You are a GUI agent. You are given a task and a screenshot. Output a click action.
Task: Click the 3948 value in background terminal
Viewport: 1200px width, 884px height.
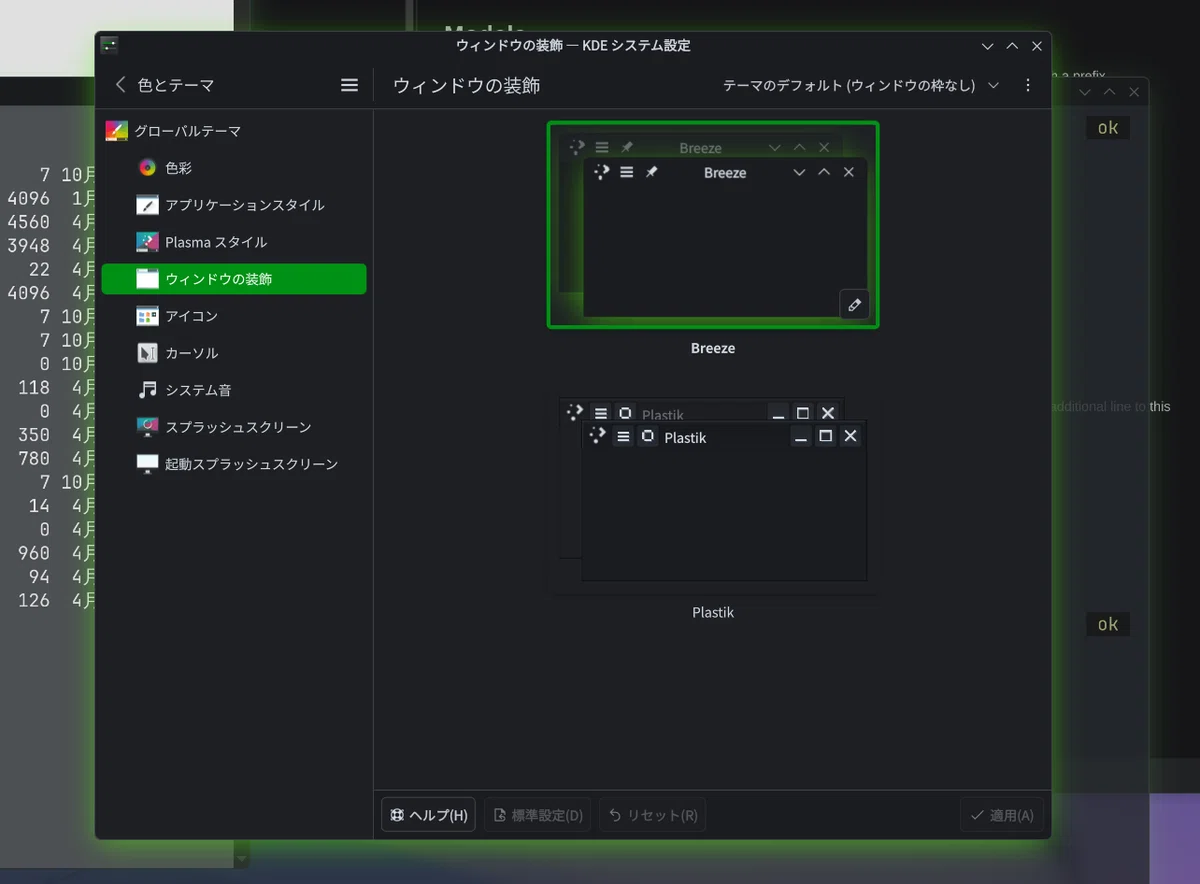click(28, 245)
